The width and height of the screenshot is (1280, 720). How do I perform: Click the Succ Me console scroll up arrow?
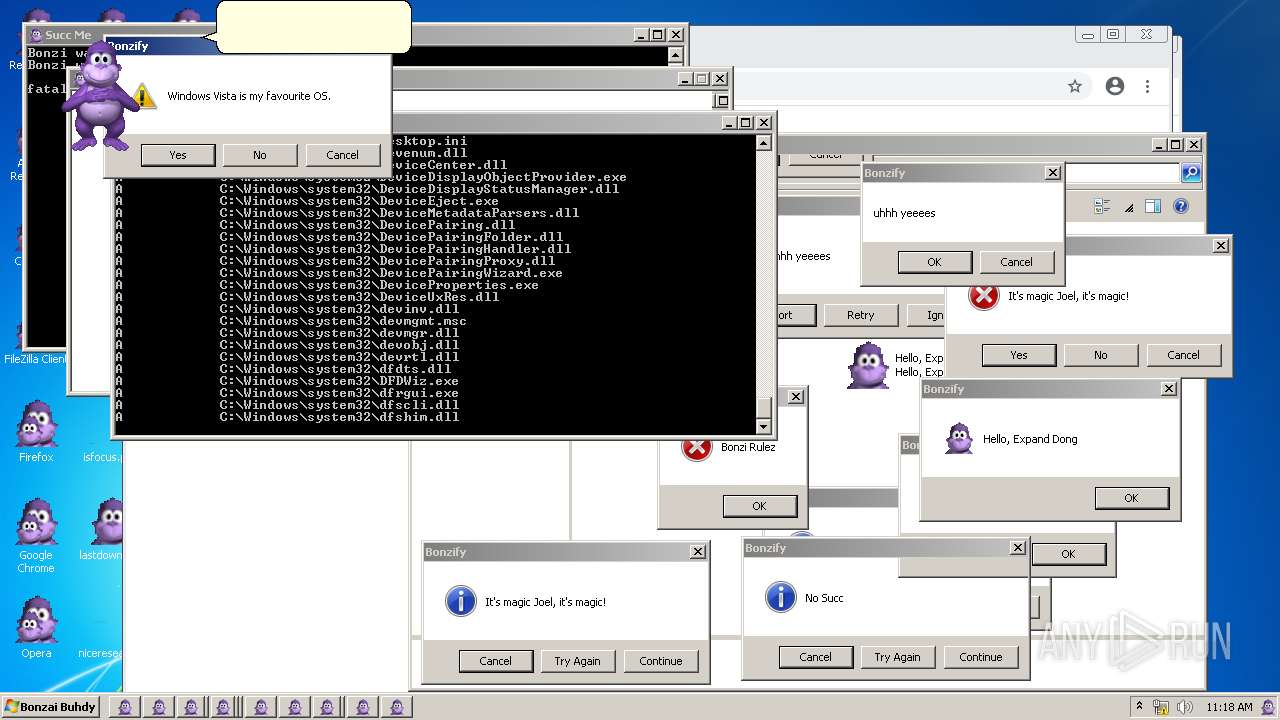point(676,55)
